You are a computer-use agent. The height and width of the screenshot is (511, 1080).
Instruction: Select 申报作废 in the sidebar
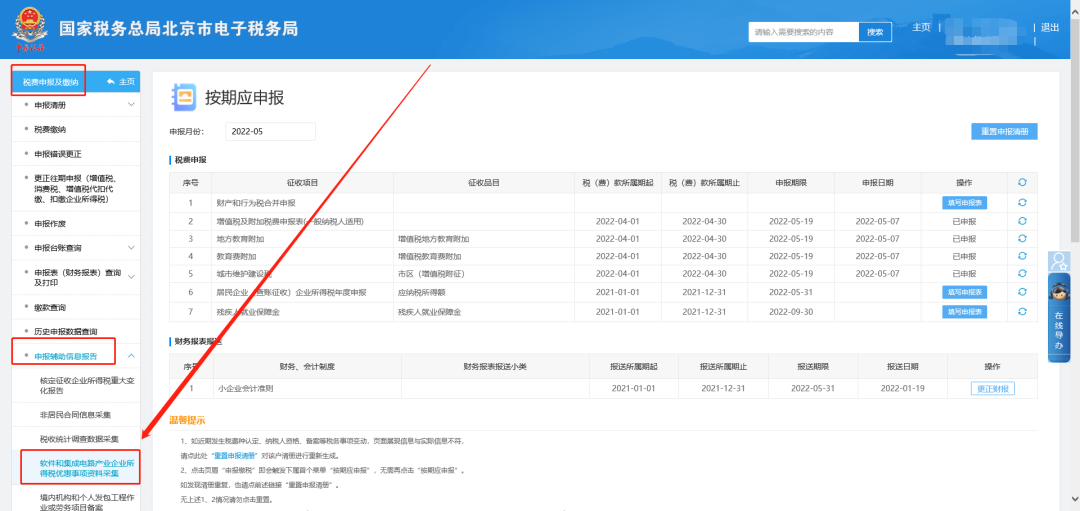point(50,223)
